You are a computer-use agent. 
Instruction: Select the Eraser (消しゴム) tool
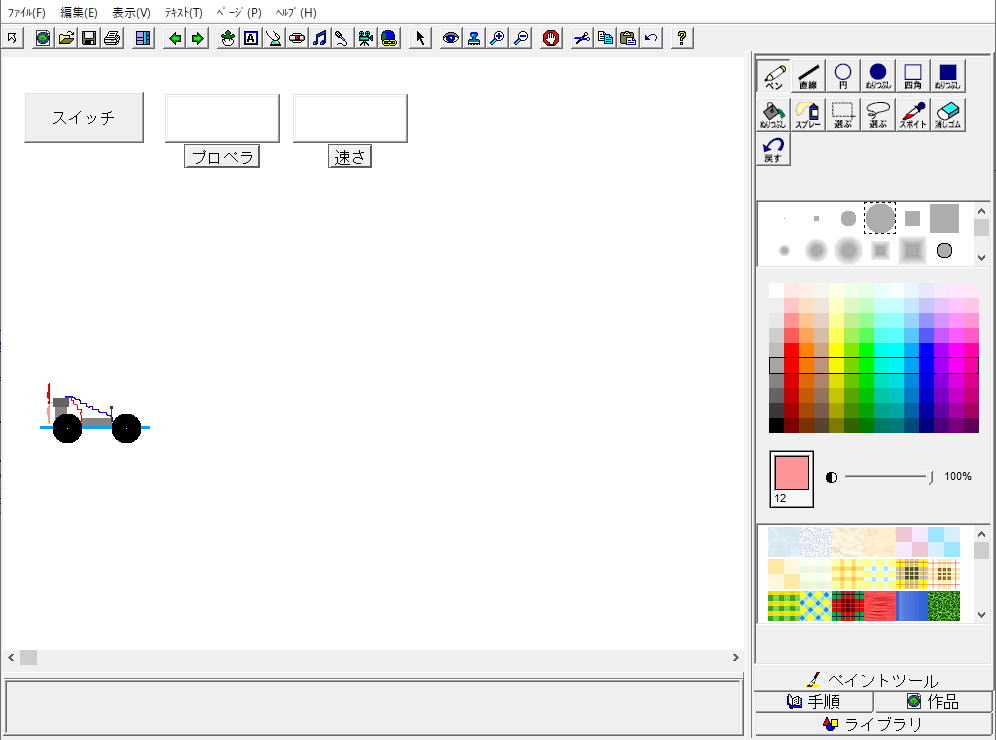(x=946, y=115)
